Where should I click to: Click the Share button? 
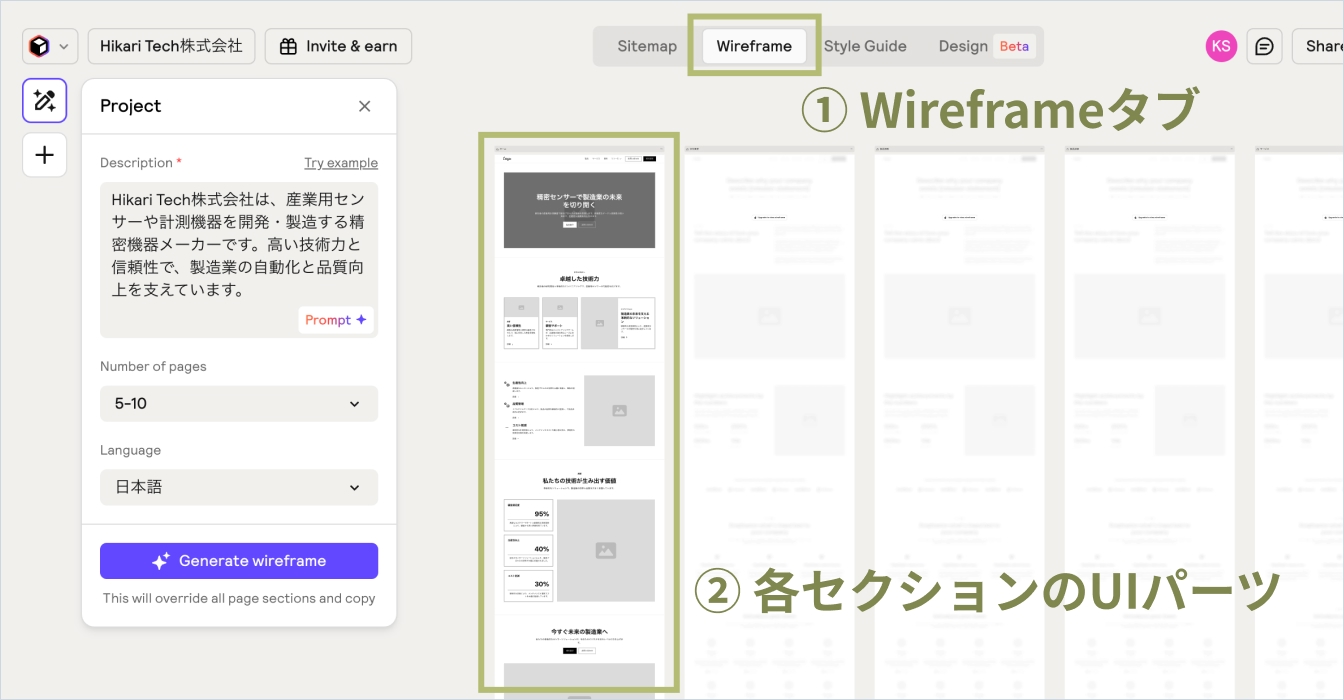(x=1318, y=46)
